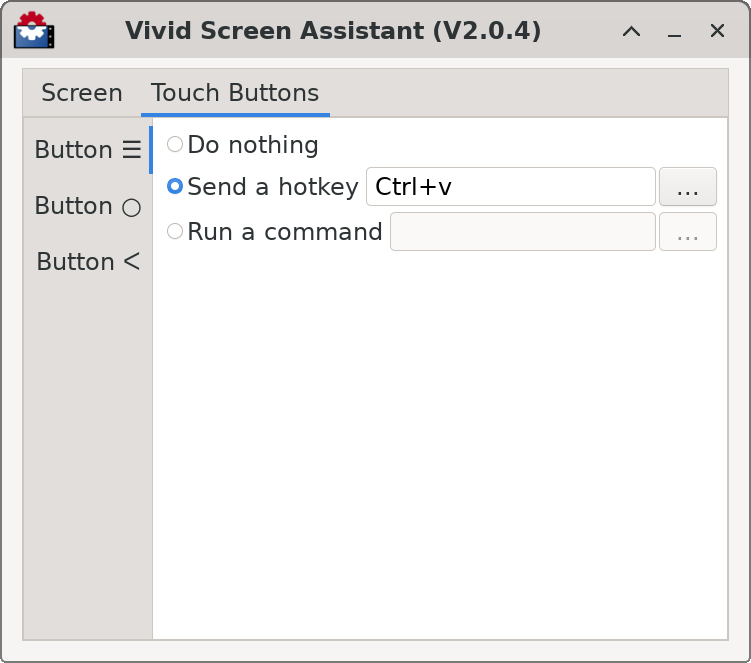Screen dimensions: 751x663
Task: Choose the Do nothing radio option
Action: tap(175, 145)
